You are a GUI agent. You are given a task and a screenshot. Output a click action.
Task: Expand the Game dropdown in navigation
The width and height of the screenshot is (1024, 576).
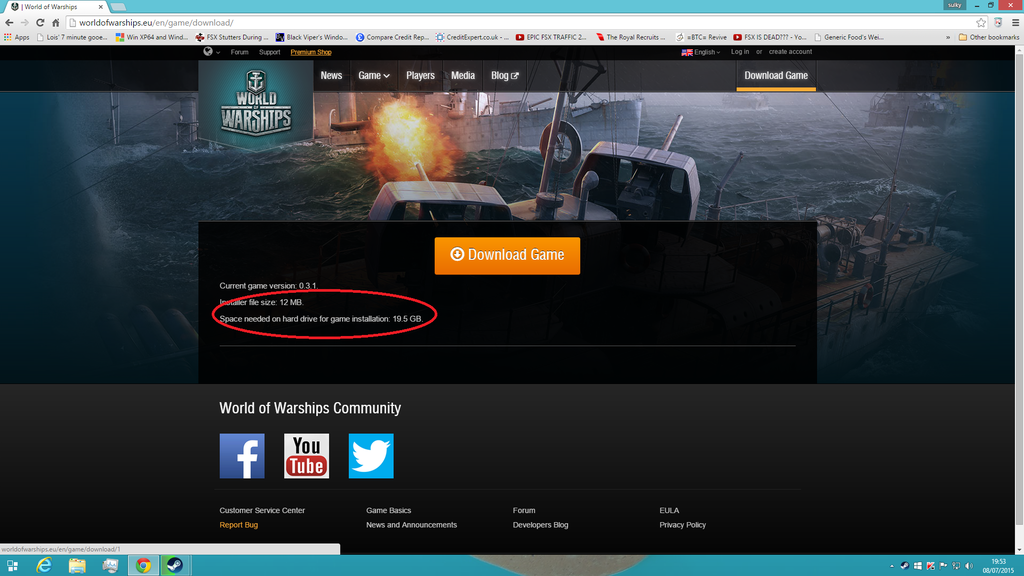click(x=374, y=76)
